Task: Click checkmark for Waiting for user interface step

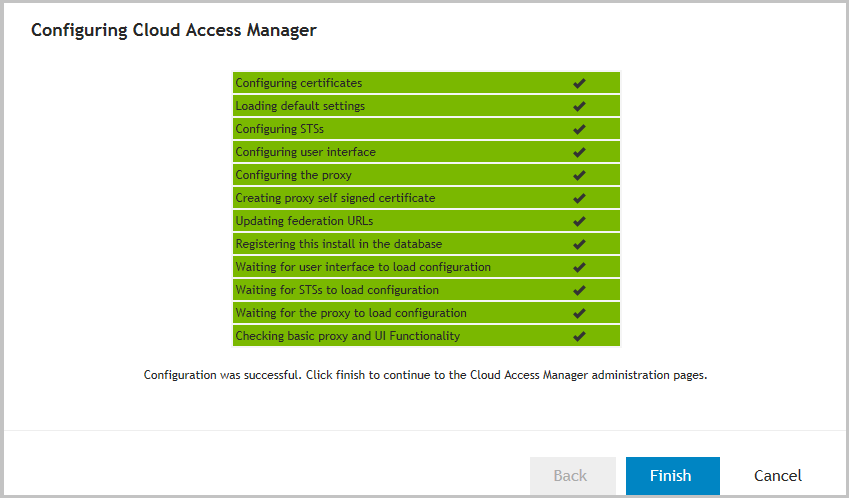Action: point(579,267)
